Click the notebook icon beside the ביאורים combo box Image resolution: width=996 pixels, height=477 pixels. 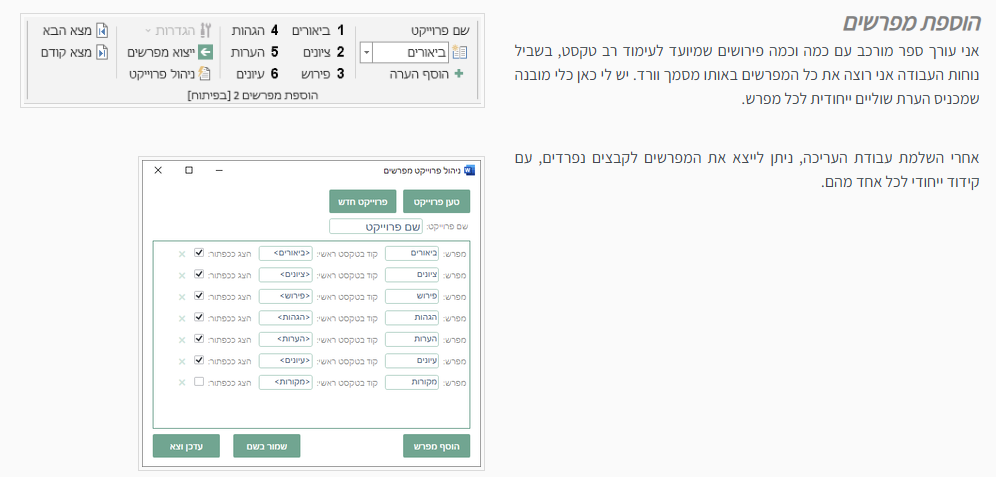coord(459,53)
